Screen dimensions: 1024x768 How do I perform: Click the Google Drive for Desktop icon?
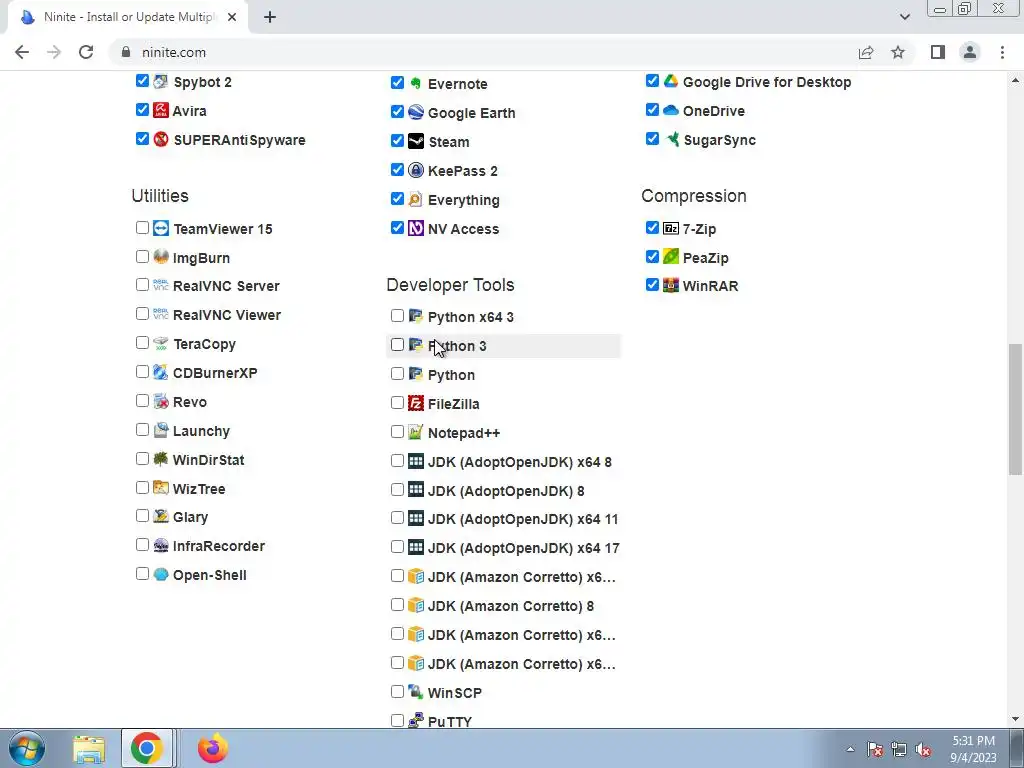coord(671,82)
